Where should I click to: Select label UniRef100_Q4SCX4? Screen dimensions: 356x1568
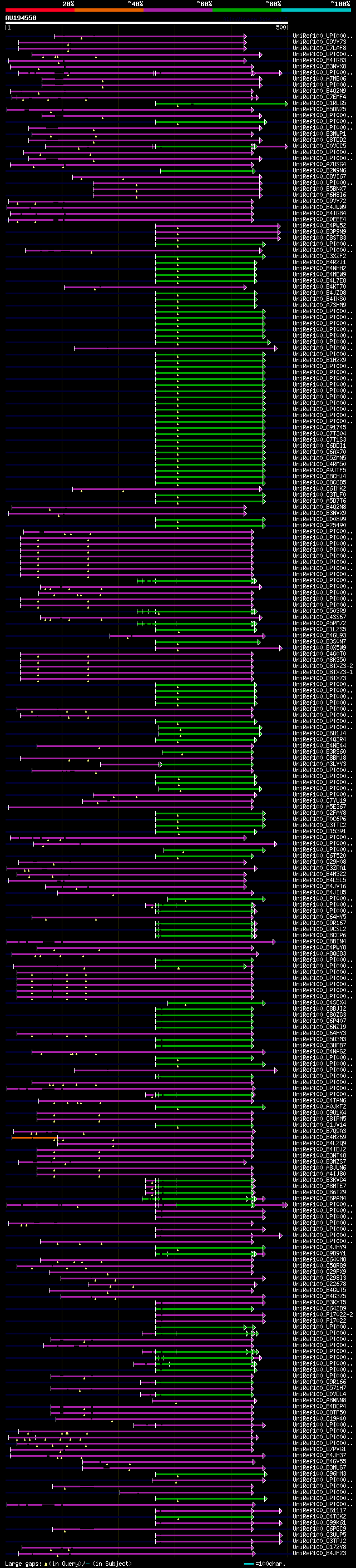[319, 1002]
